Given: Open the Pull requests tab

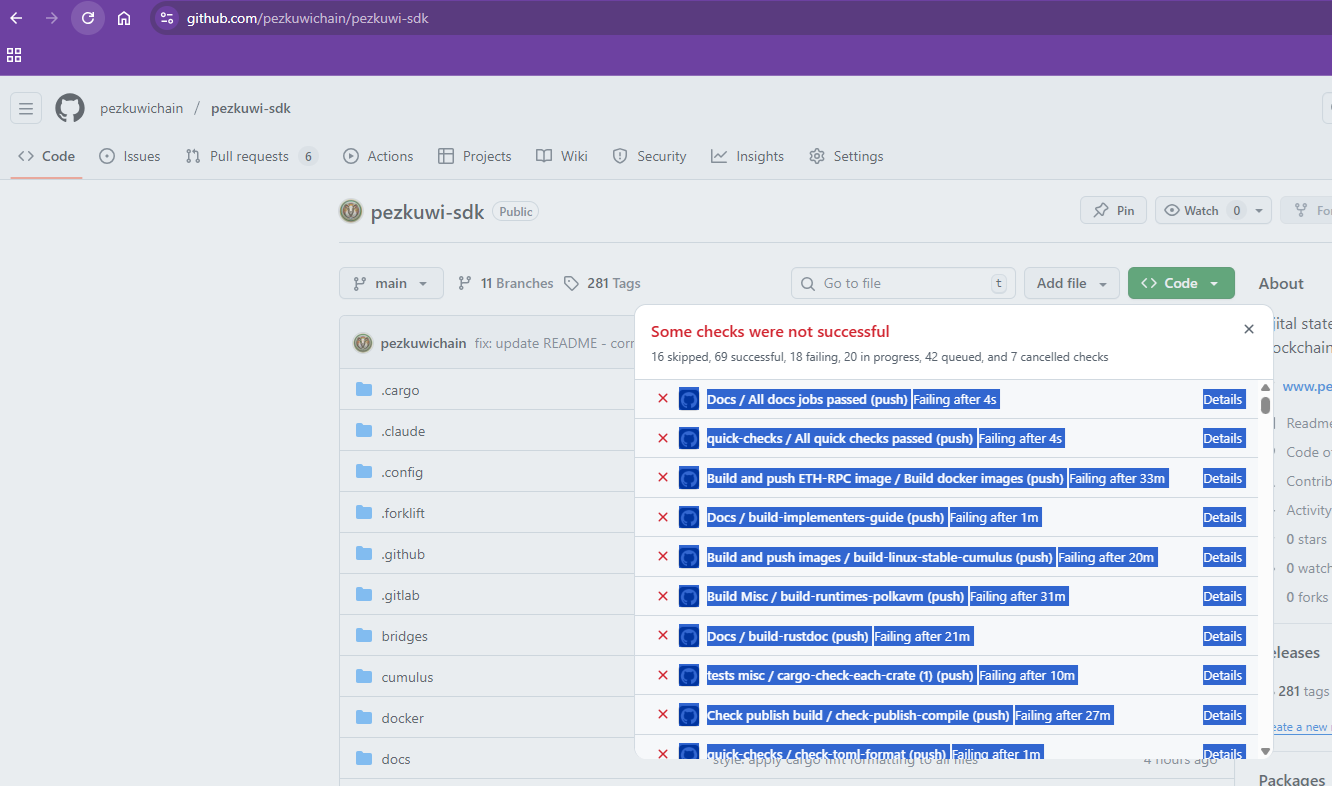Looking at the screenshot, I should pos(251,156).
